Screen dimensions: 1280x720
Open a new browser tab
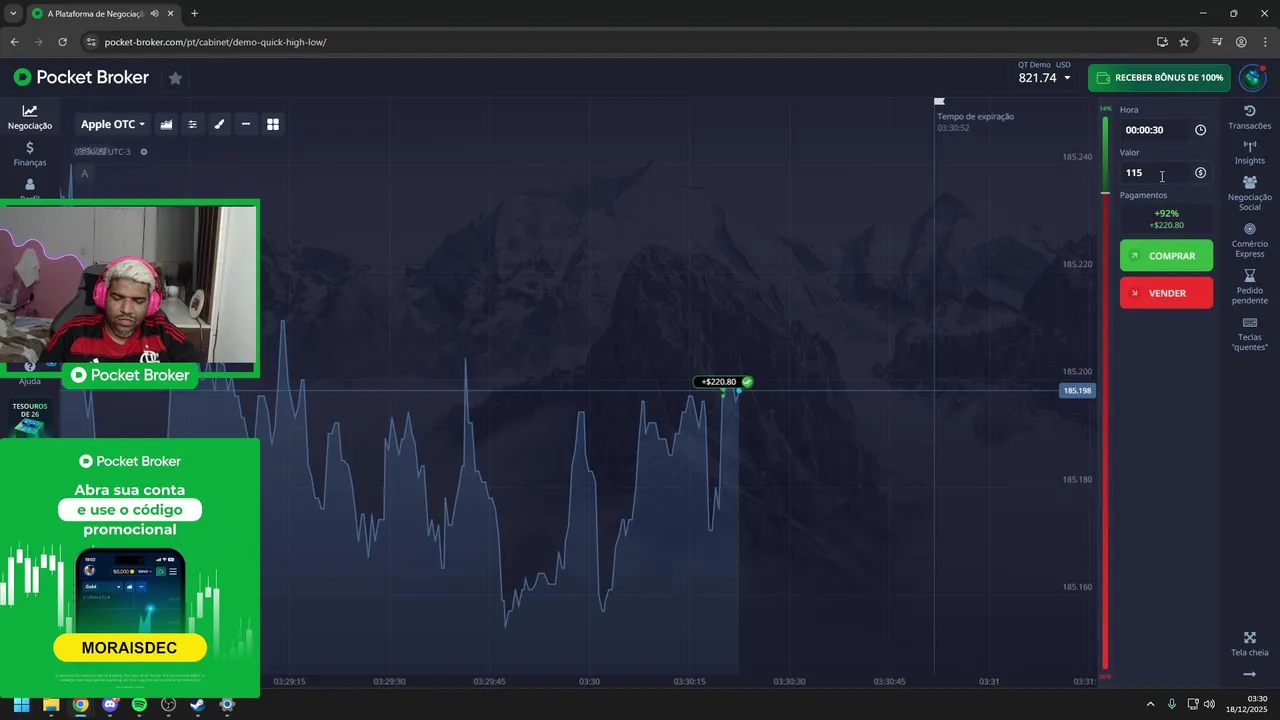pos(194,14)
